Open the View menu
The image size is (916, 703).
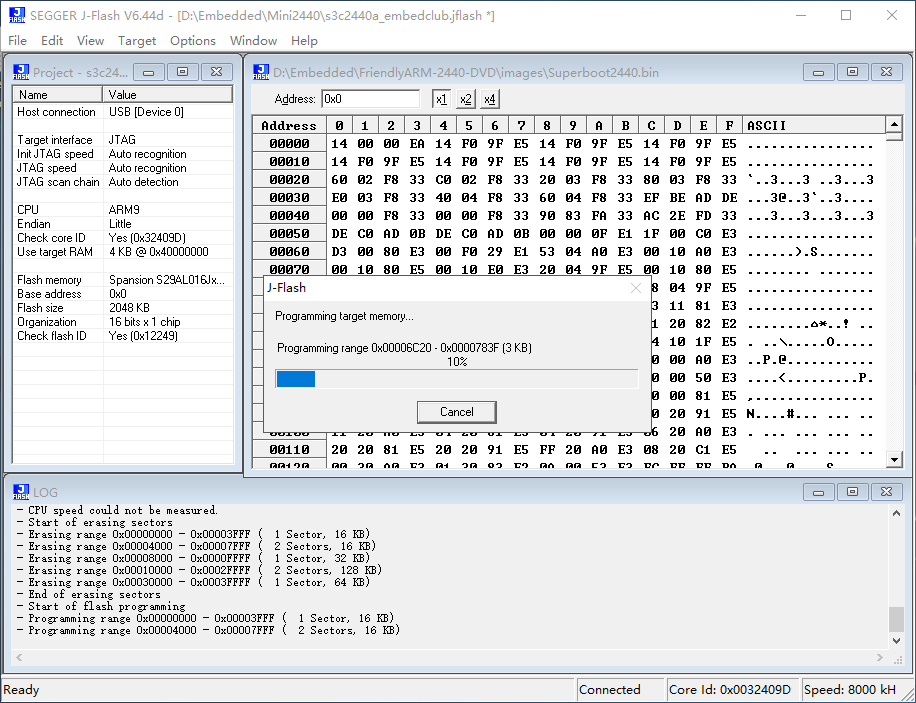(x=91, y=40)
